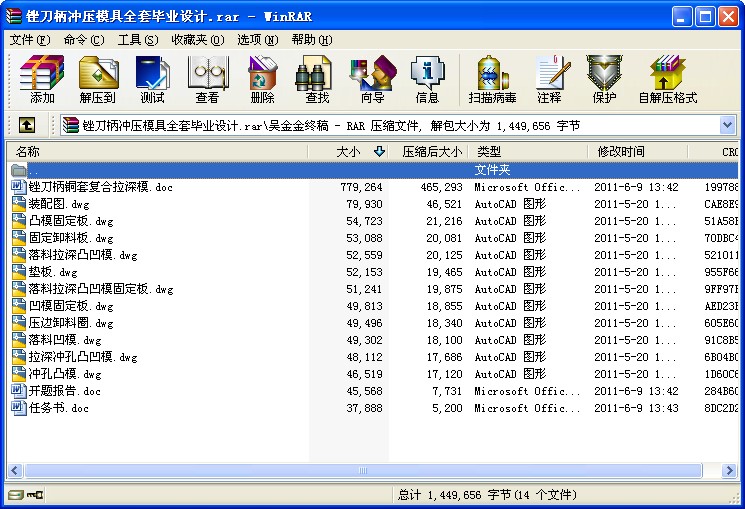Open the 帮助(H) menu
This screenshot has width=745, height=509.
click(x=312, y=39)
